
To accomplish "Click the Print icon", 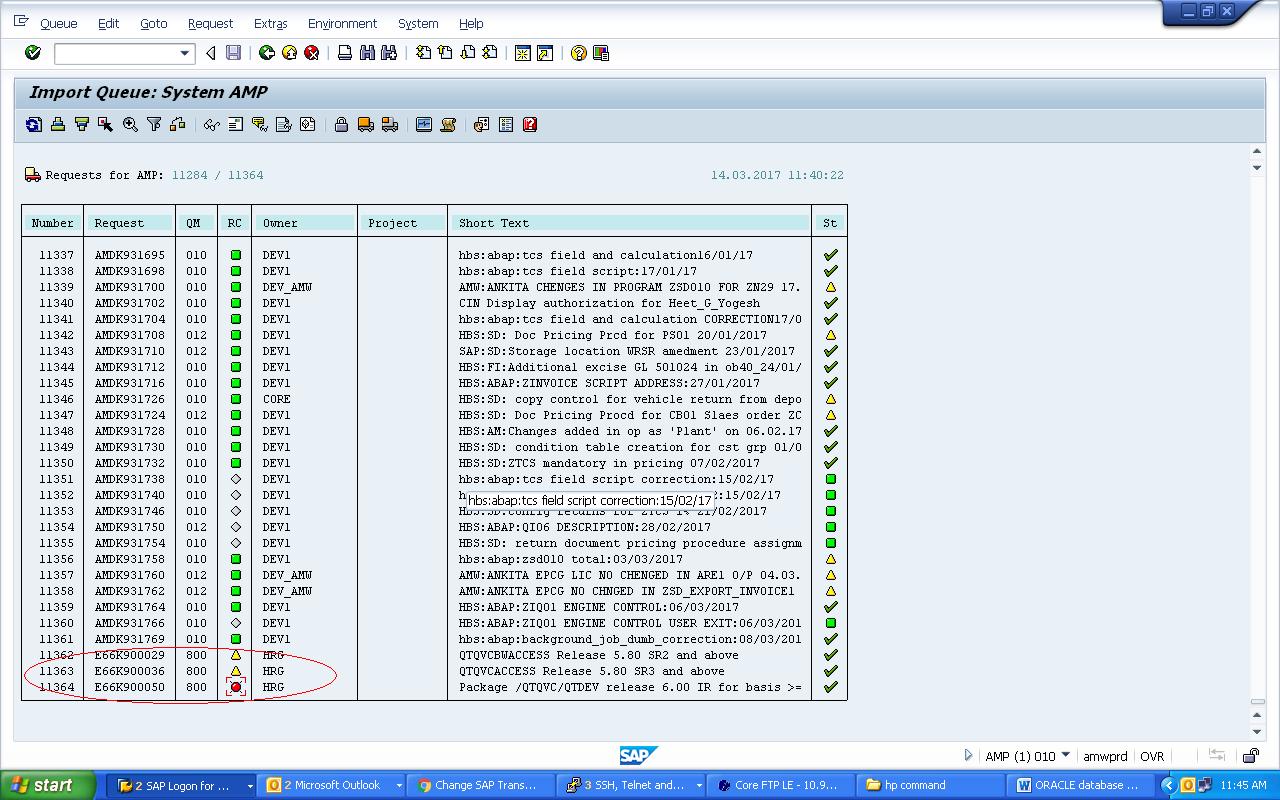I will click(x=345, y=53).
